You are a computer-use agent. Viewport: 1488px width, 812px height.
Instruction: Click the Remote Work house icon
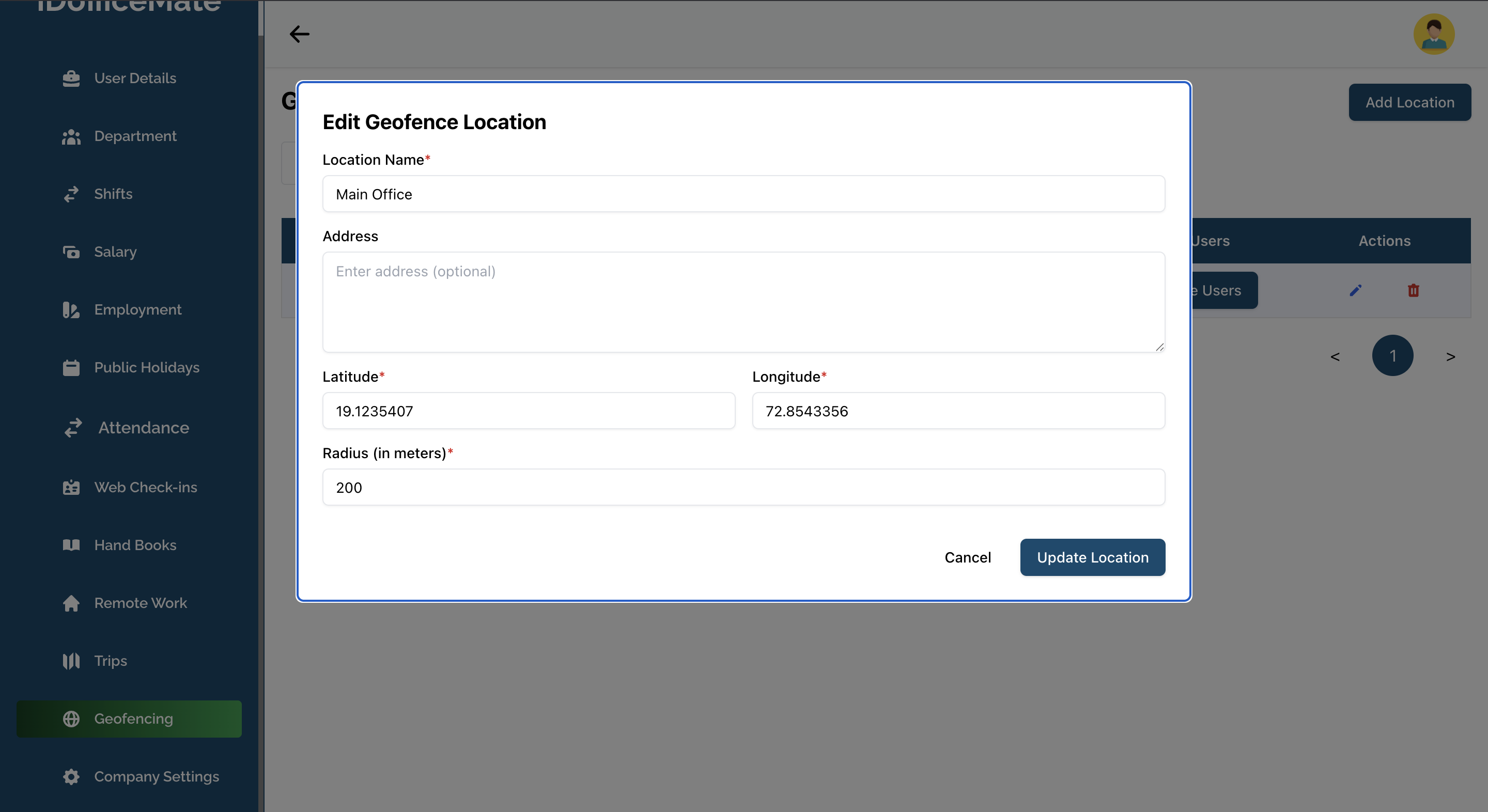pos(71,603)
